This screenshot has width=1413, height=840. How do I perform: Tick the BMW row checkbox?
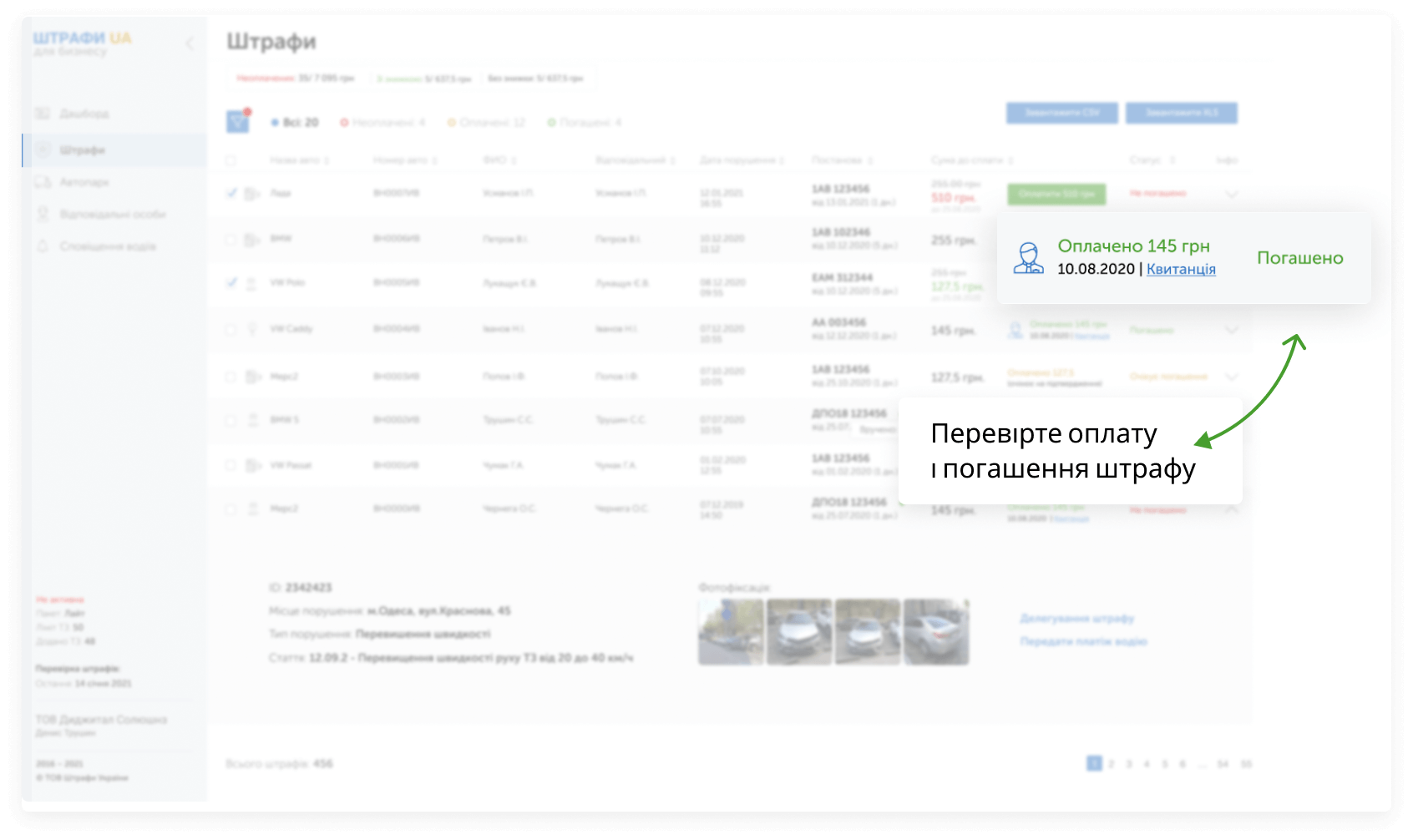(x=230, y=240)
